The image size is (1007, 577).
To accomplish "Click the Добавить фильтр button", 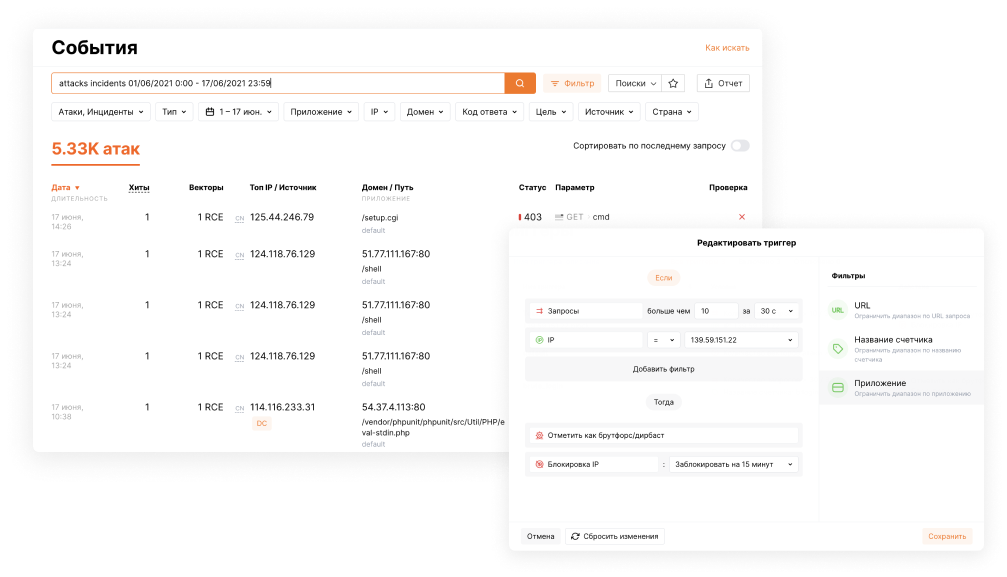I will (x=663, y=369).
